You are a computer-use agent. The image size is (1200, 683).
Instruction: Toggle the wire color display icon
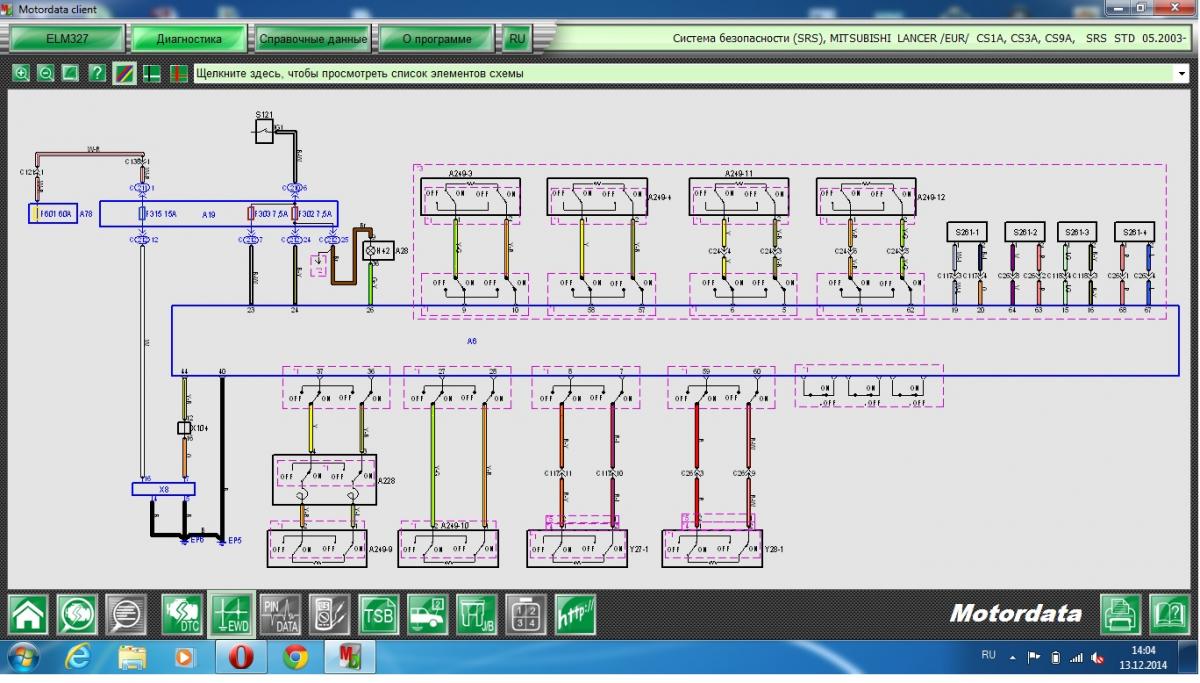(124, 73)
